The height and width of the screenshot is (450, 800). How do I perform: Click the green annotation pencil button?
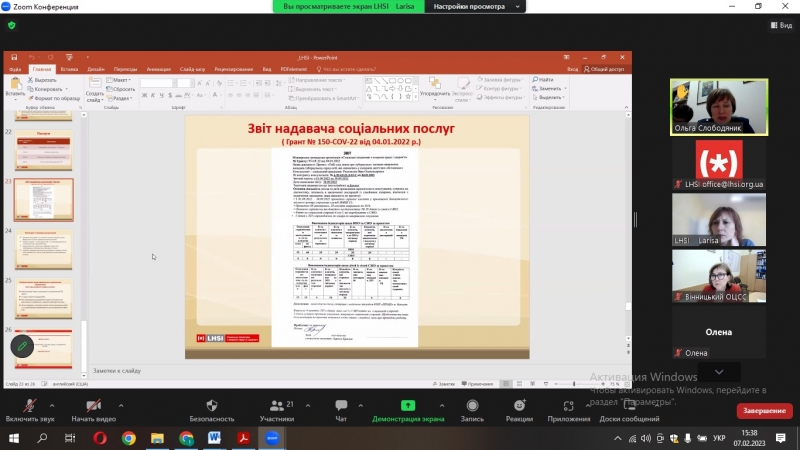pos(20,345)
